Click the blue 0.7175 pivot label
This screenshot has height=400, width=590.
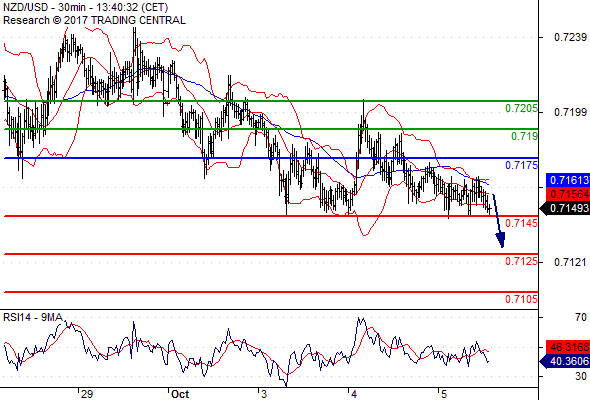point(521,165)
